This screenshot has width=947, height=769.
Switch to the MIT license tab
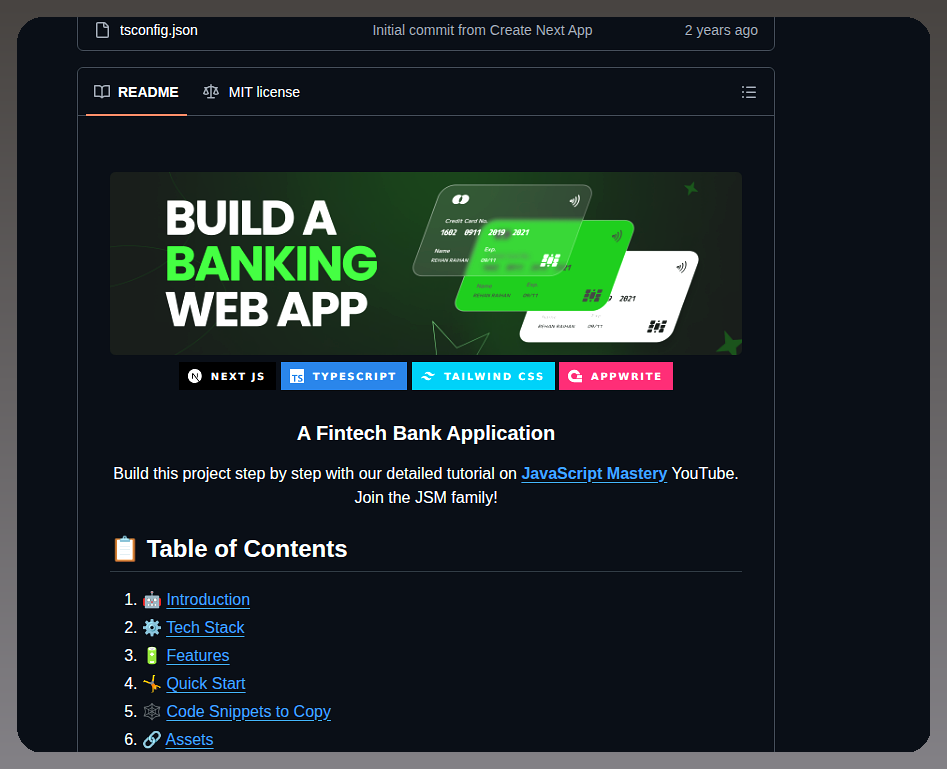251,92
